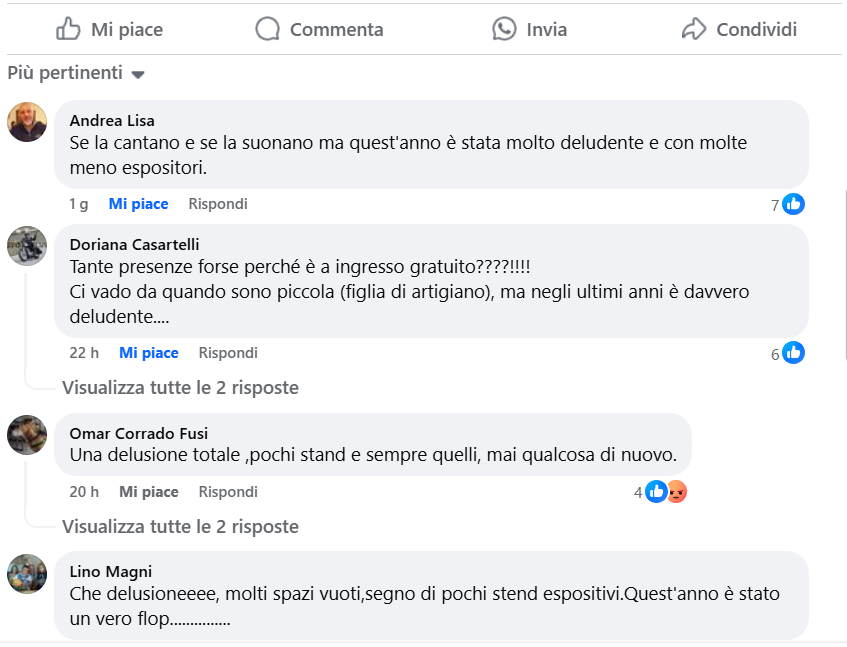The width and height of the screenshot is (847, 647).
Task: Expand the 2 replies under Doriana's comment
Action: point(180,387)
